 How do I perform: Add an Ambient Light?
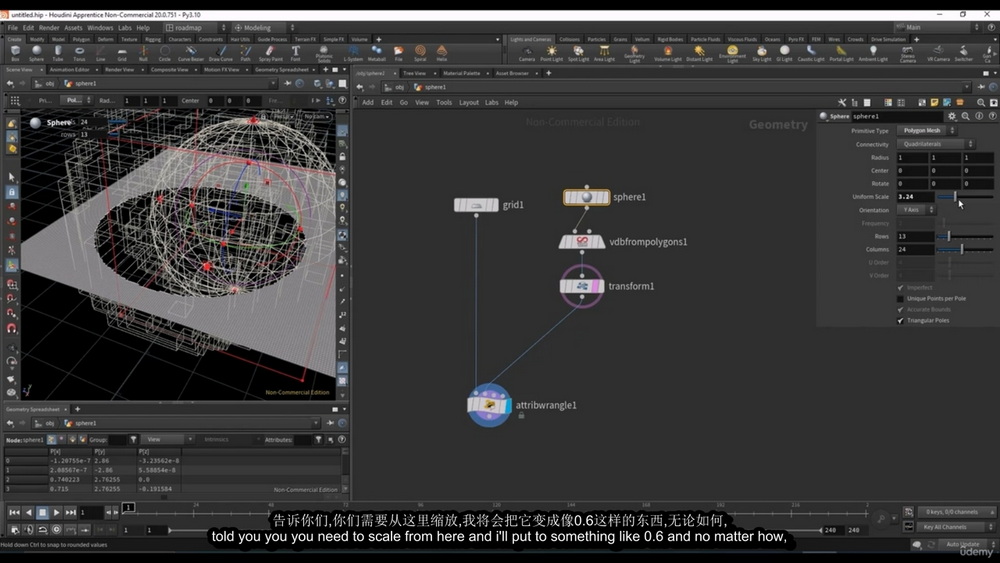pos(873,54)
